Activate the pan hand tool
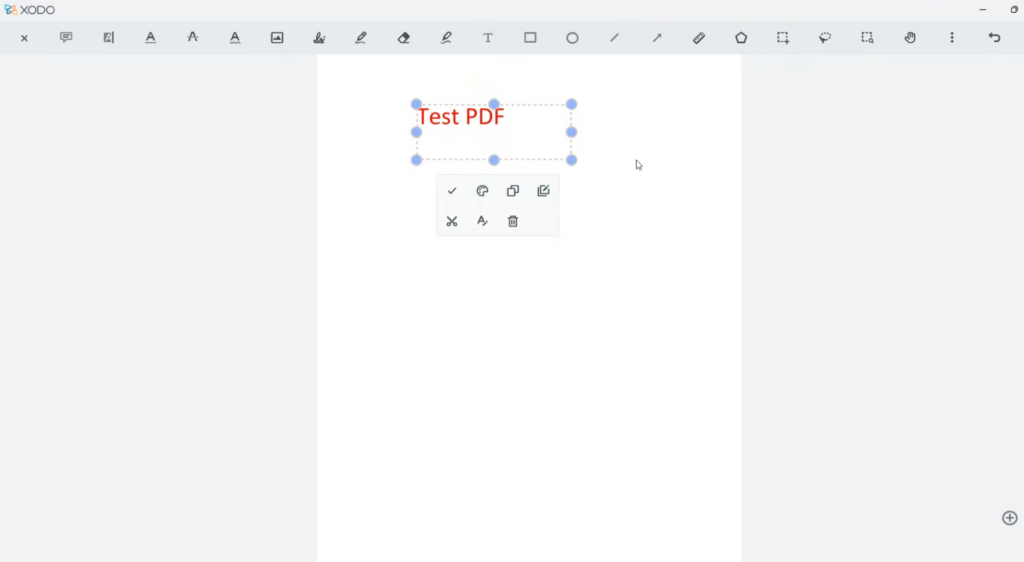Image resolution: width=1024 pixels, height=562 pixels. pos(910,38)
